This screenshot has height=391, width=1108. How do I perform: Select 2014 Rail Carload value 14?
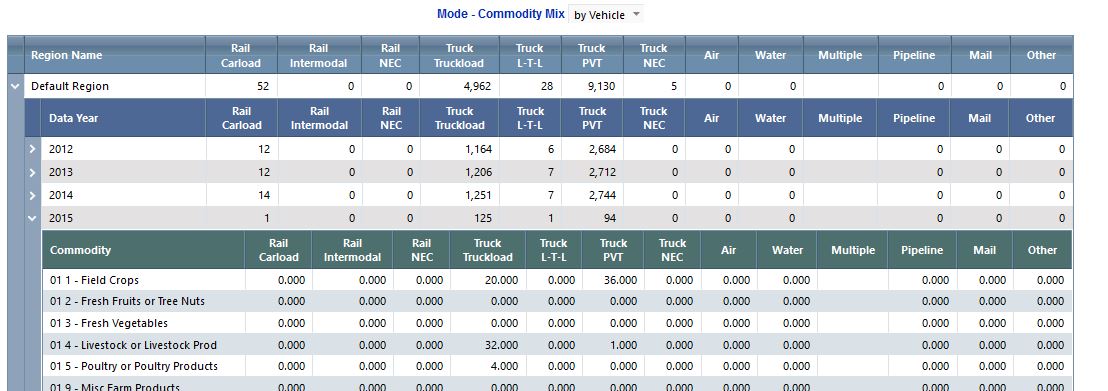(x=242, y=195)
